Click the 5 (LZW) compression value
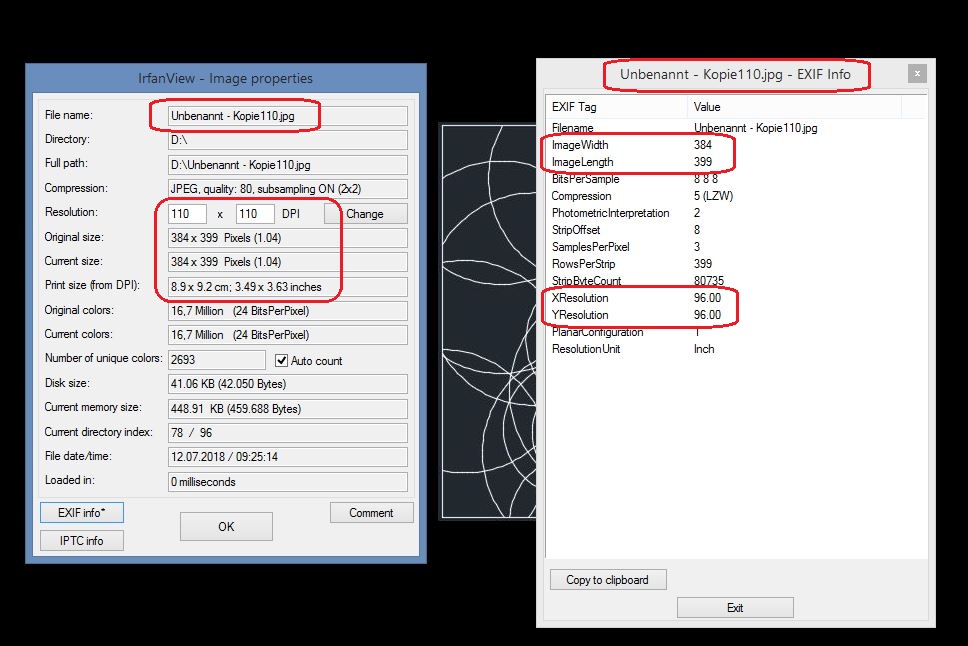Screen dimensions: 968x646 click(x=713, y=196)
